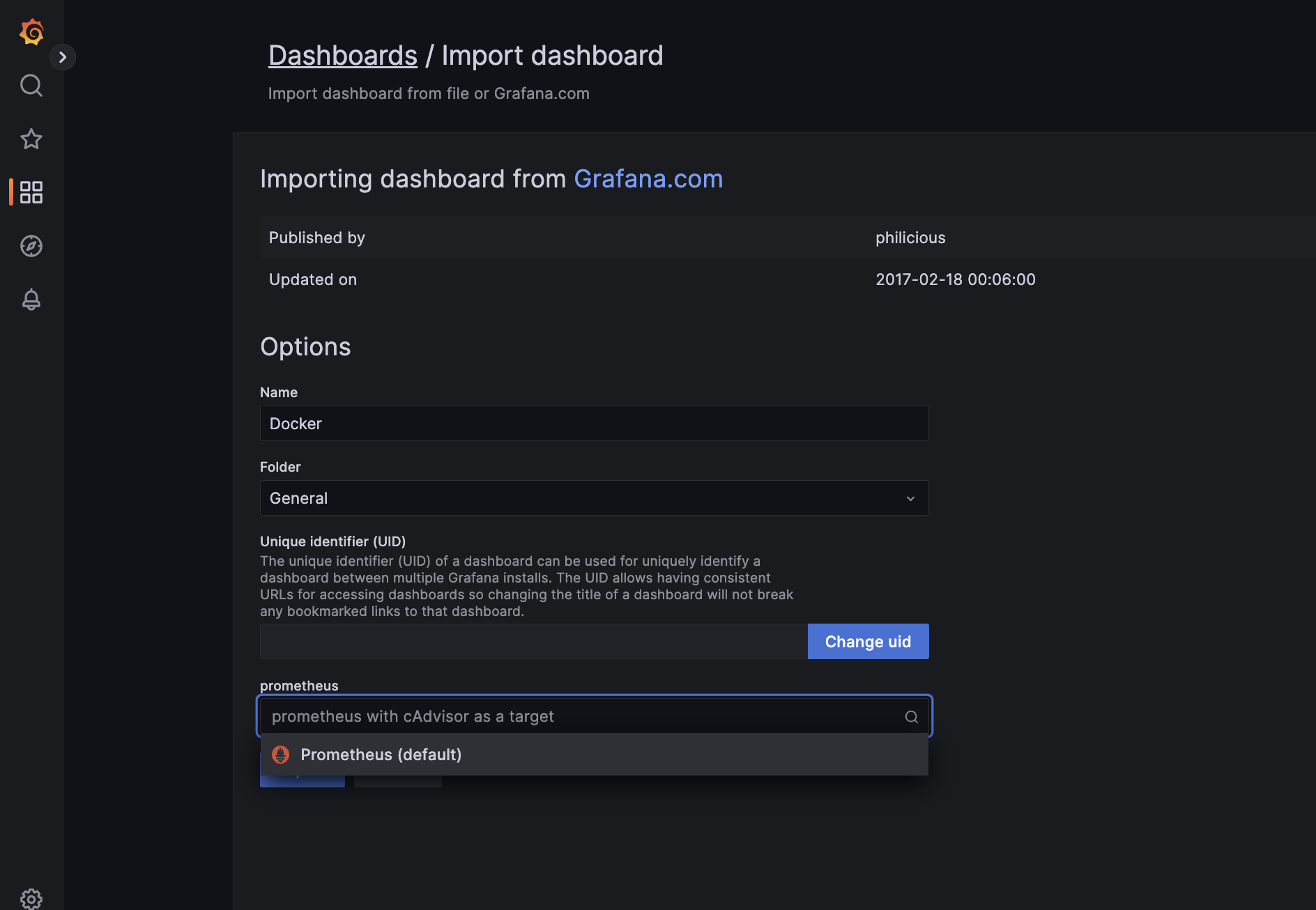Open Dashboards grid icon in sidebar
The width and height of the screenshot is (1316, 910).
click(31, 192)
